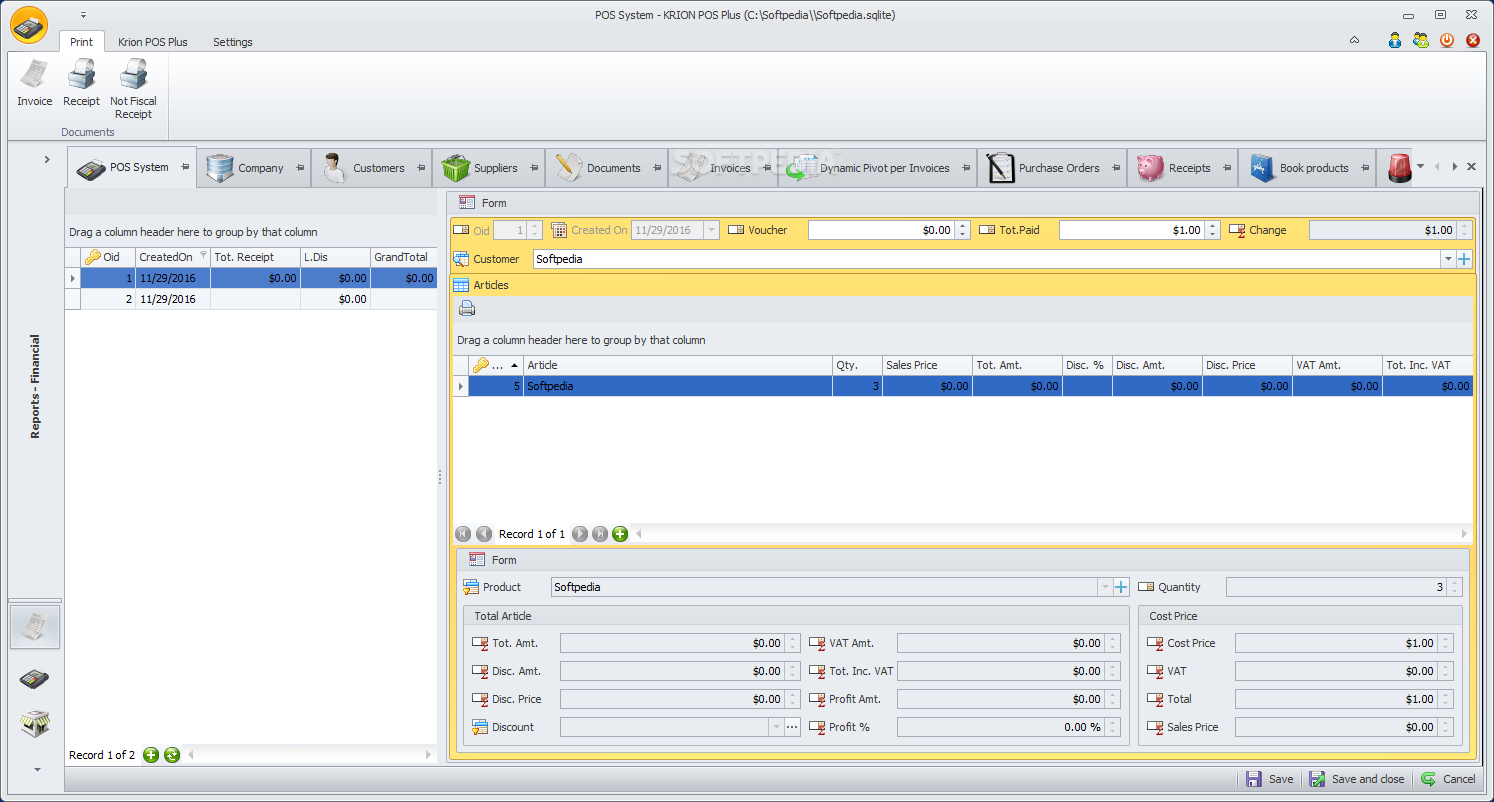Switch to the Print ribbon tab

(x=82, y=42)
